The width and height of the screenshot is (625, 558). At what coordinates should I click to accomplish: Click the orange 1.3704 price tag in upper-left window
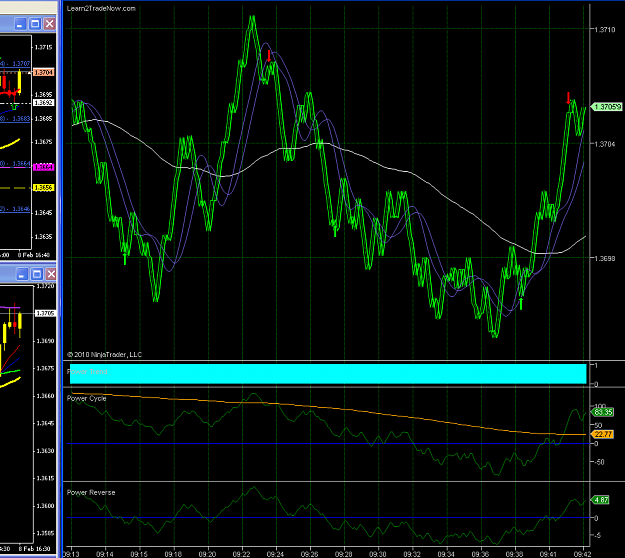pyautogui.click(x=43, y=72)
